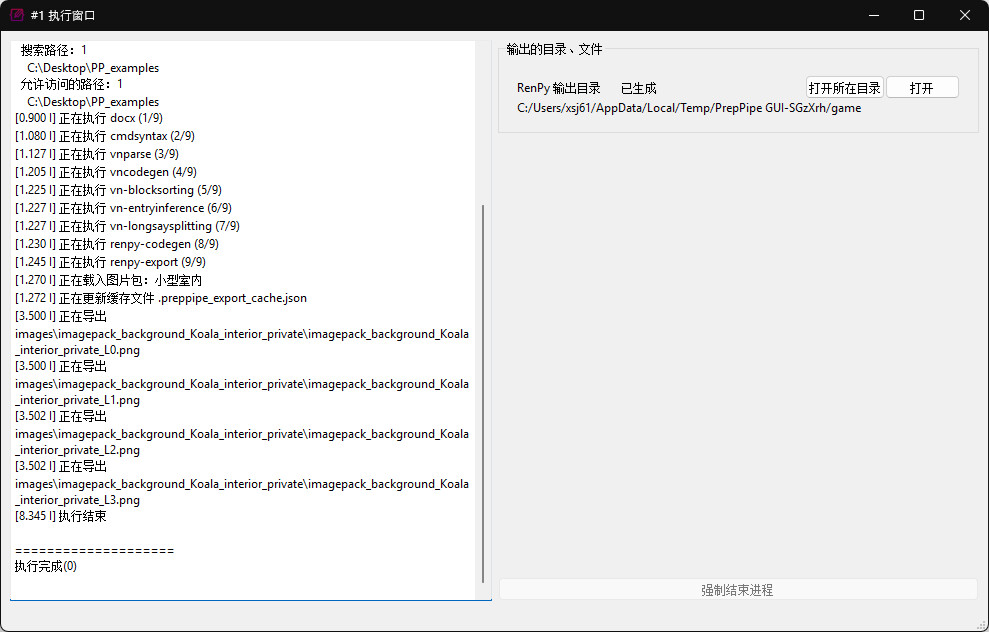The height and width of the screenshot is (632, 989).
Task: Click the 执行完成(0) line in log
Action: point(45,567)
